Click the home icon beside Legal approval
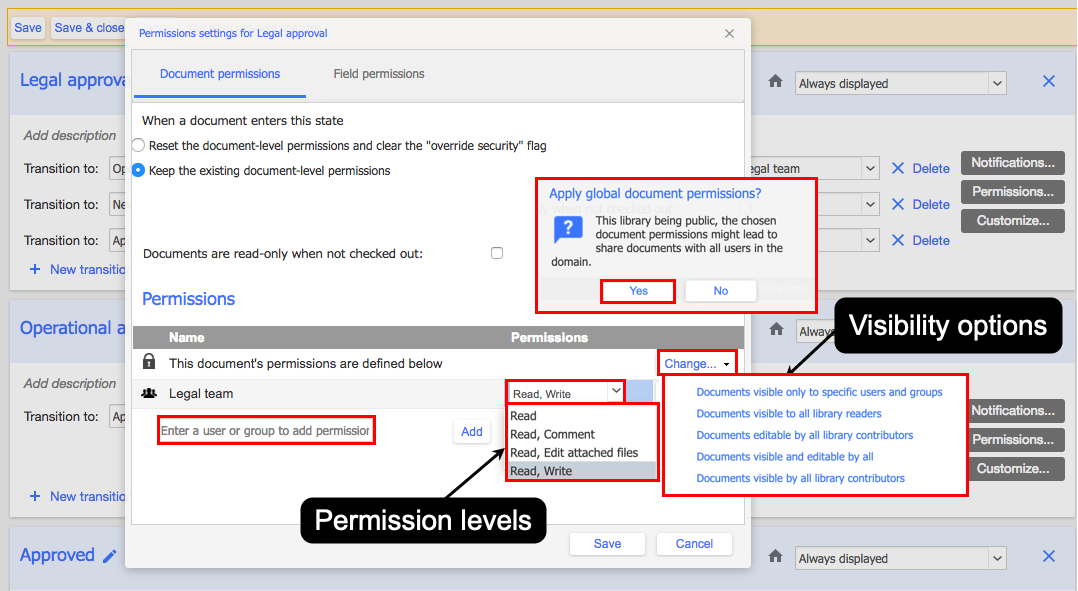1078x591 pixels. 776,82
